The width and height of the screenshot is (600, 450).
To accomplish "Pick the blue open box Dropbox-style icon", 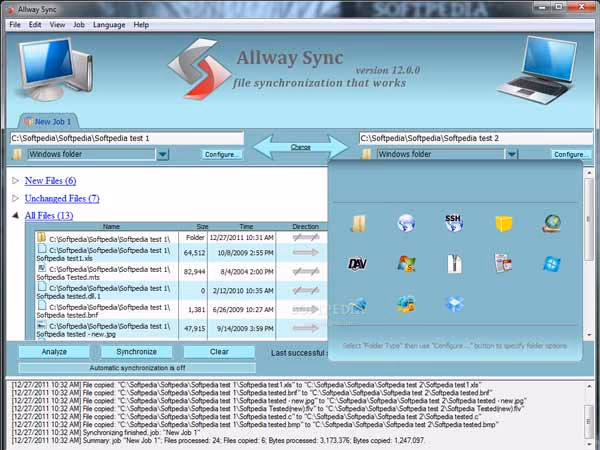I will [454, 304].
